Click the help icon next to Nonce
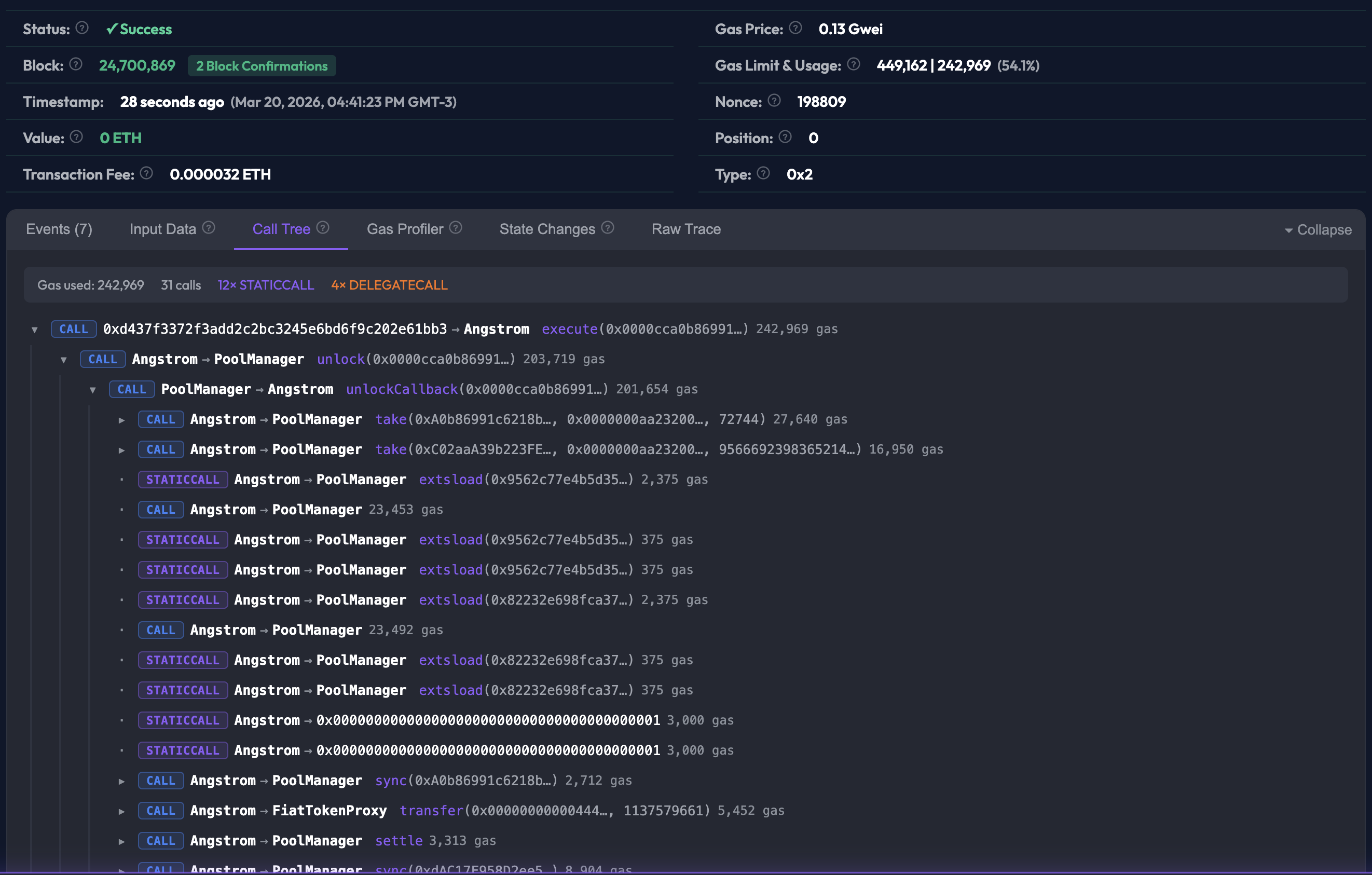1372x875 pixels. 774,101
